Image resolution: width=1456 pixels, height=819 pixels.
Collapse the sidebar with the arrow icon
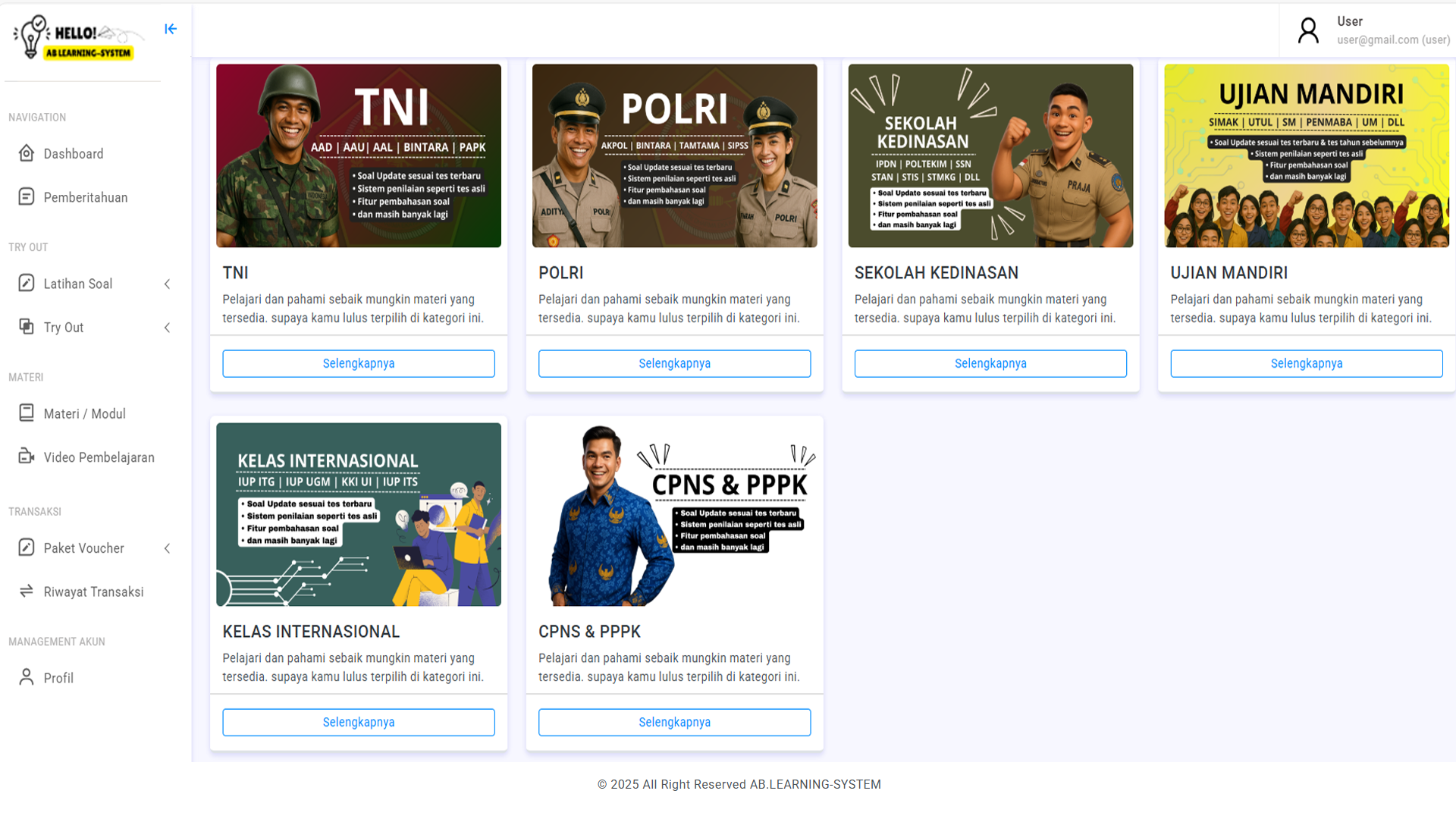click(171, 29)
